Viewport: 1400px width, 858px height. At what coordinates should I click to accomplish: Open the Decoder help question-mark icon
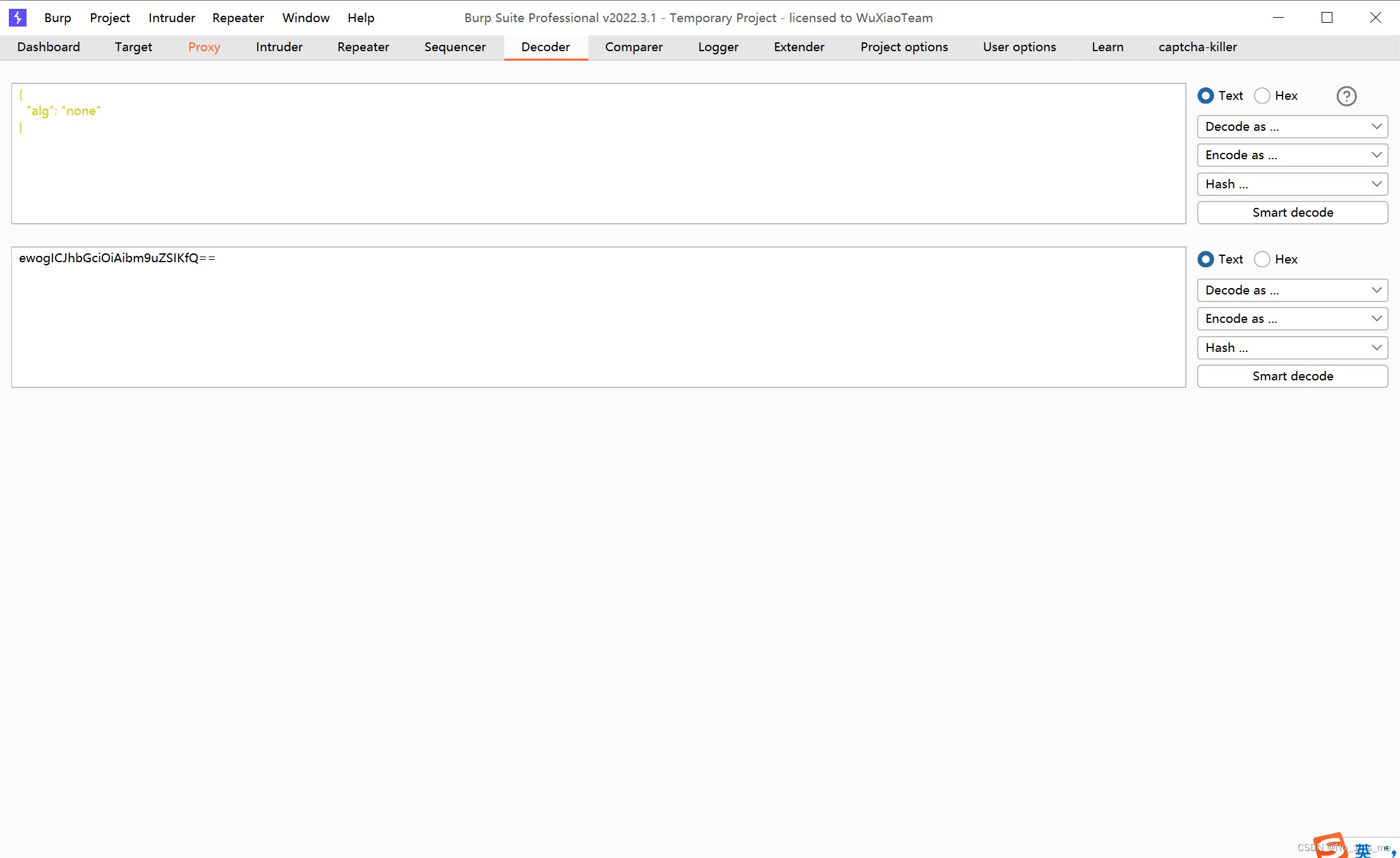point(1346,96)
